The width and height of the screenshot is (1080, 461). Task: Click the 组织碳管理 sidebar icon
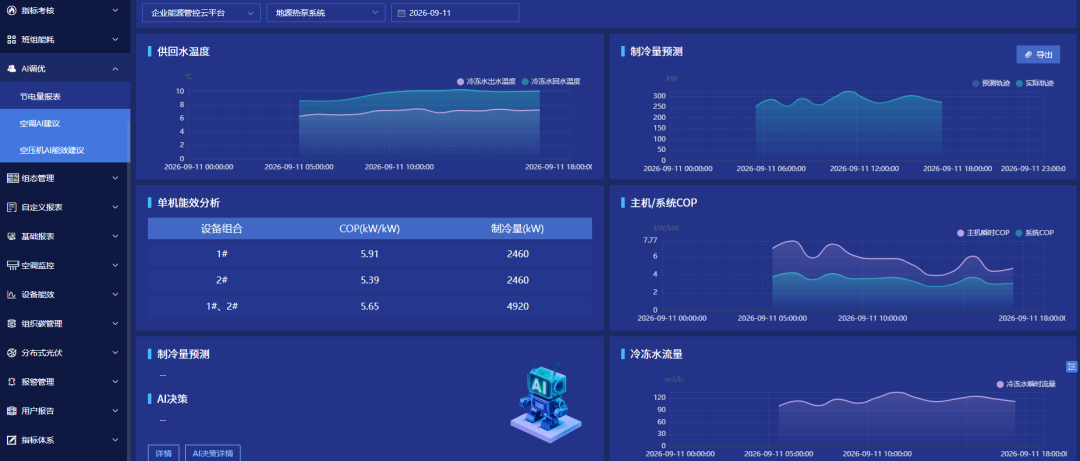[x=12, y=323]
